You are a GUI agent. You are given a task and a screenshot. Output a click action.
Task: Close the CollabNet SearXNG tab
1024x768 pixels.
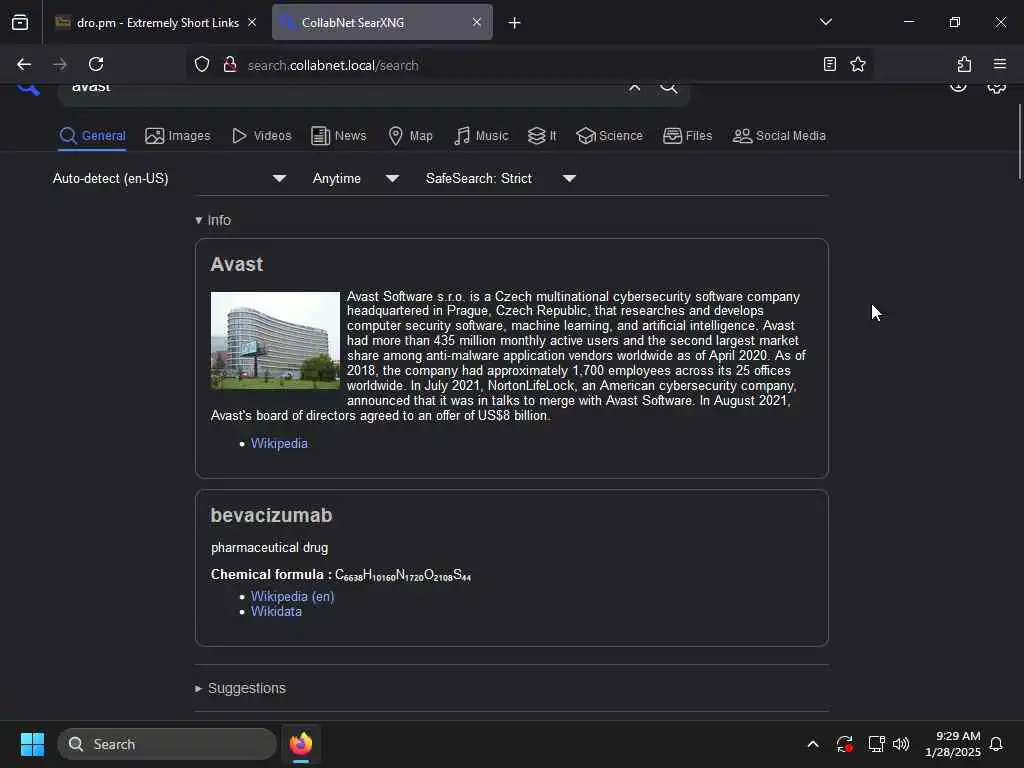pyautogui.click(x=477, y=22)
